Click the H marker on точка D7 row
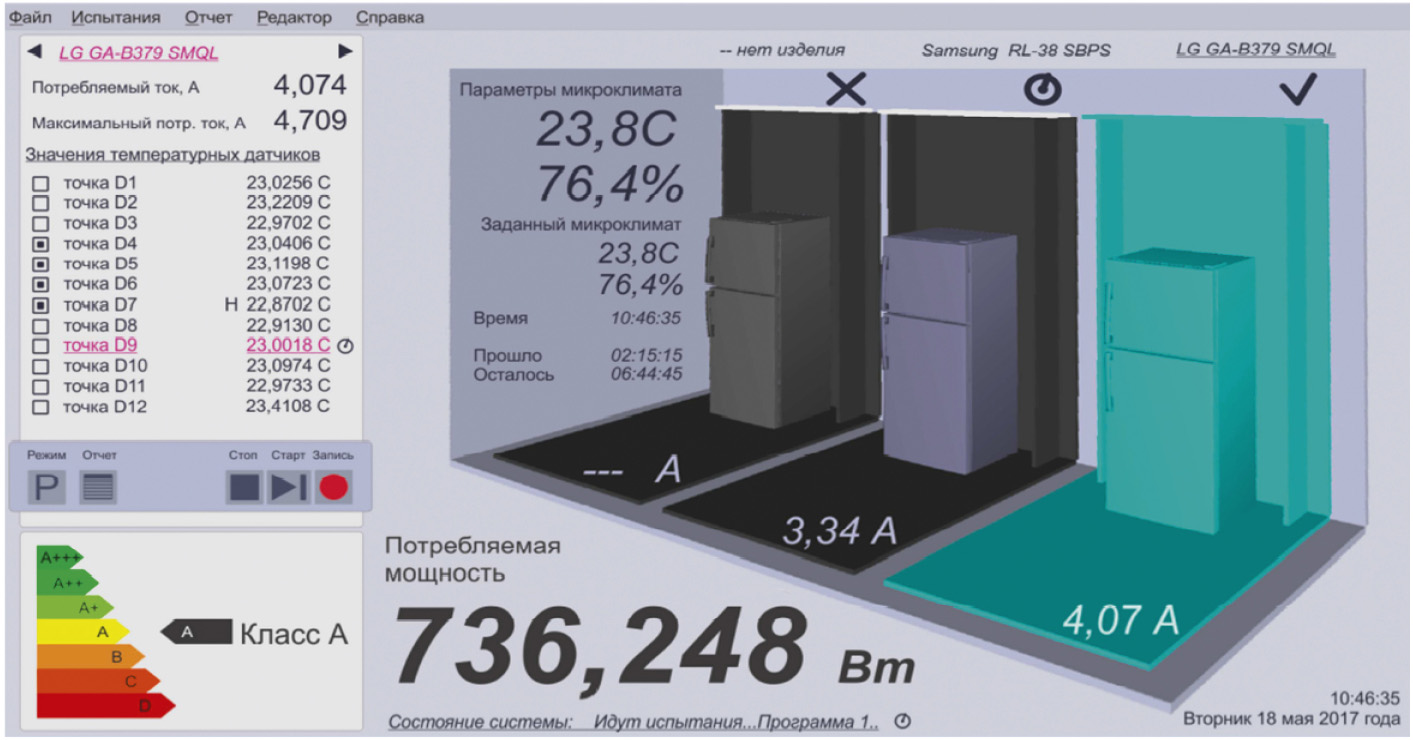This screenshot has height=740, width=1413. click(x=232, y=305)
